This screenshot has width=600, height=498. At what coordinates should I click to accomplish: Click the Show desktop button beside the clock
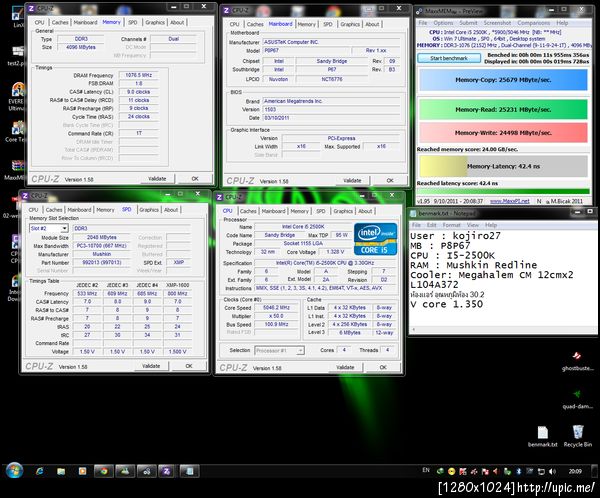(596, 471)
